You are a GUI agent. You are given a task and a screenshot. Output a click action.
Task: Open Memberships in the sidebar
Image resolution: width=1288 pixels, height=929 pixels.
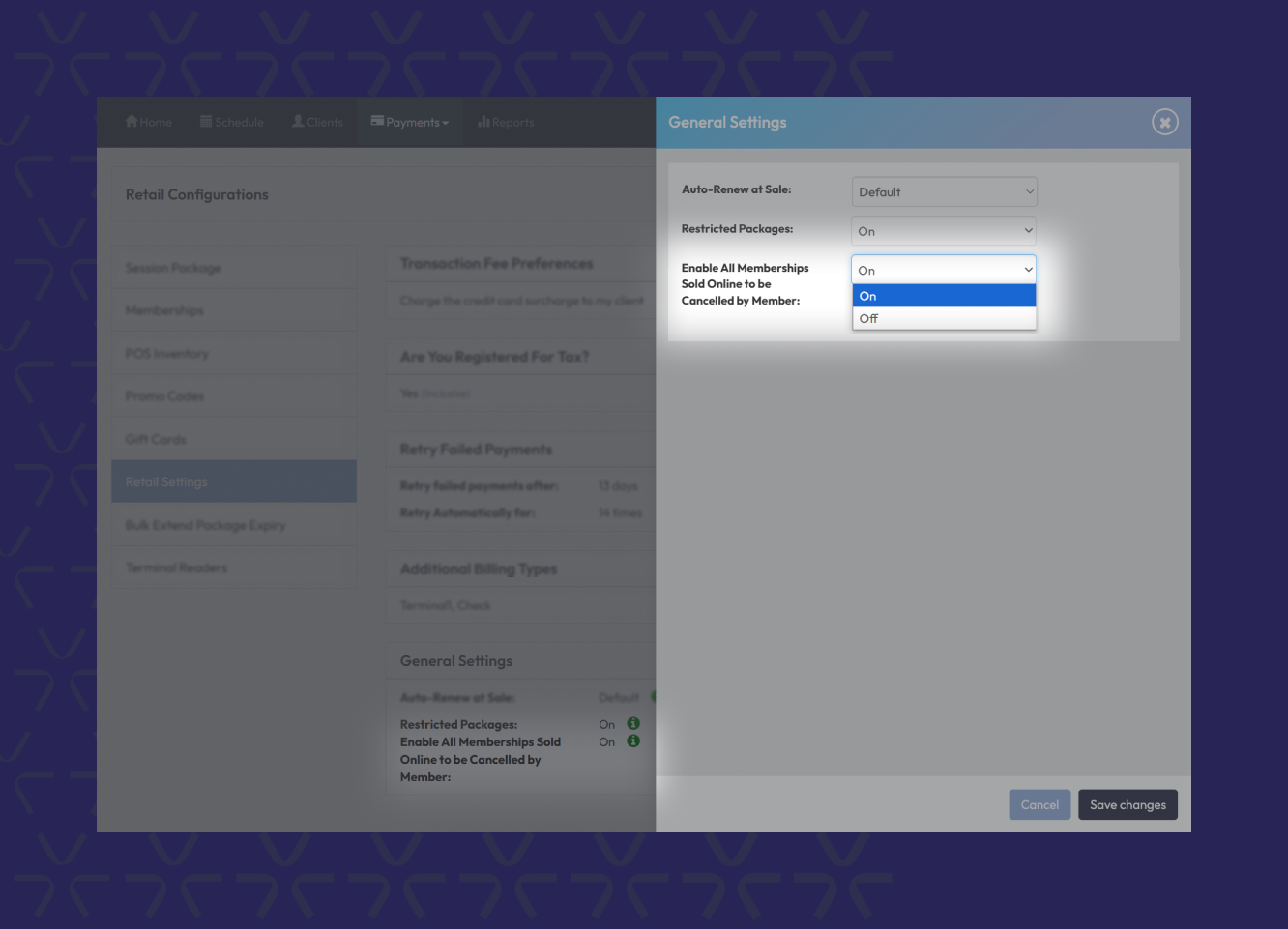pos(234,310)
